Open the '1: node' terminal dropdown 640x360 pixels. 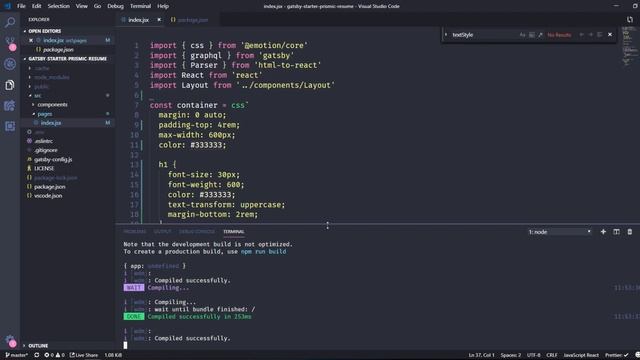pos(559,231)
